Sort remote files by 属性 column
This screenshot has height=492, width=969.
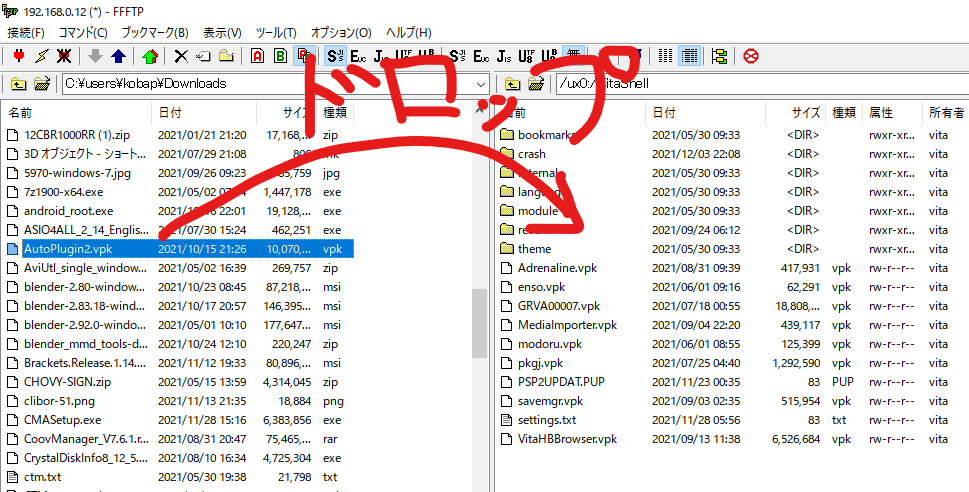pyautogui.click(x=892, y=112)
